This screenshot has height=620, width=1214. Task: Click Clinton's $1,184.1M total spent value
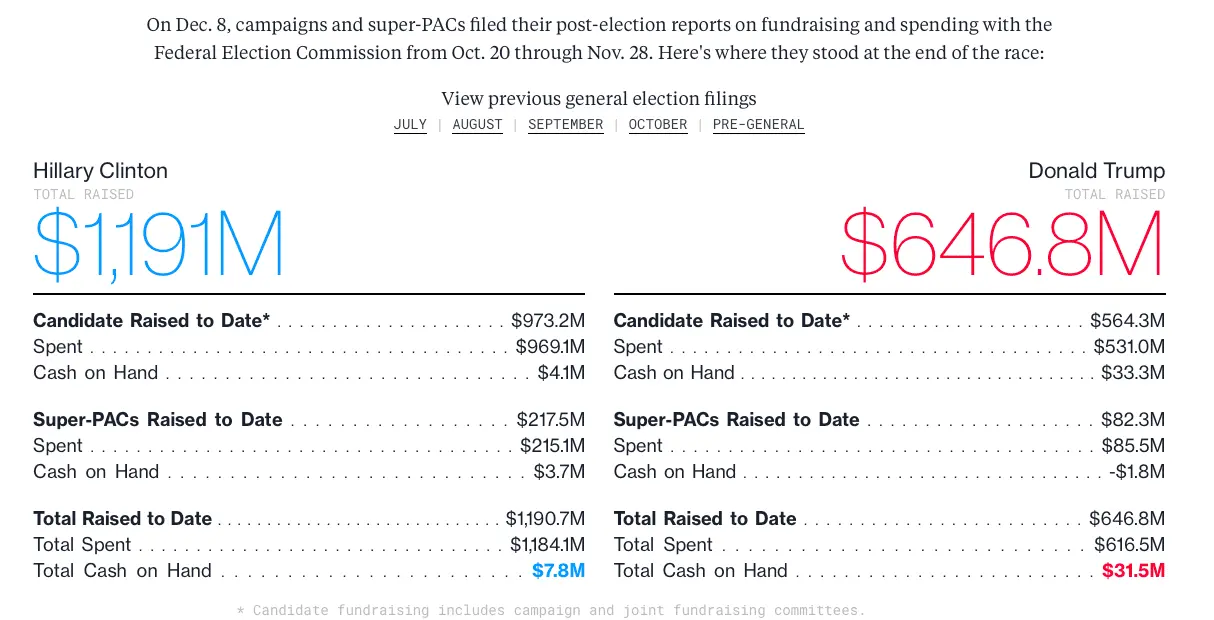(x=547, y=545)
